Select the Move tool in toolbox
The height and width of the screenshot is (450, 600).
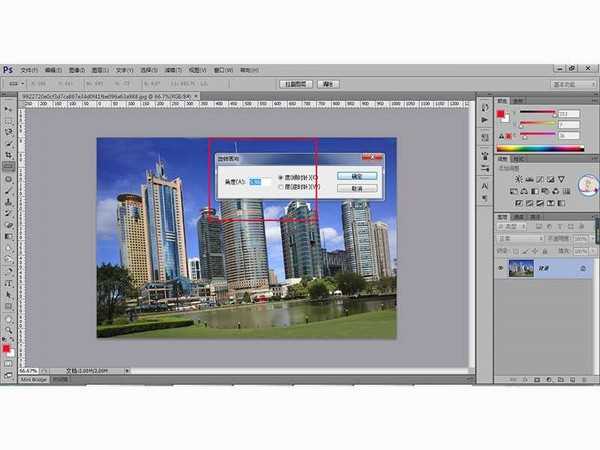(x=9, y=109)
